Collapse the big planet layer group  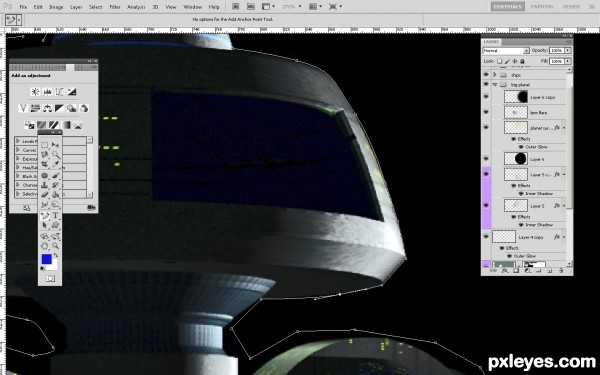[x=495, y=84]
